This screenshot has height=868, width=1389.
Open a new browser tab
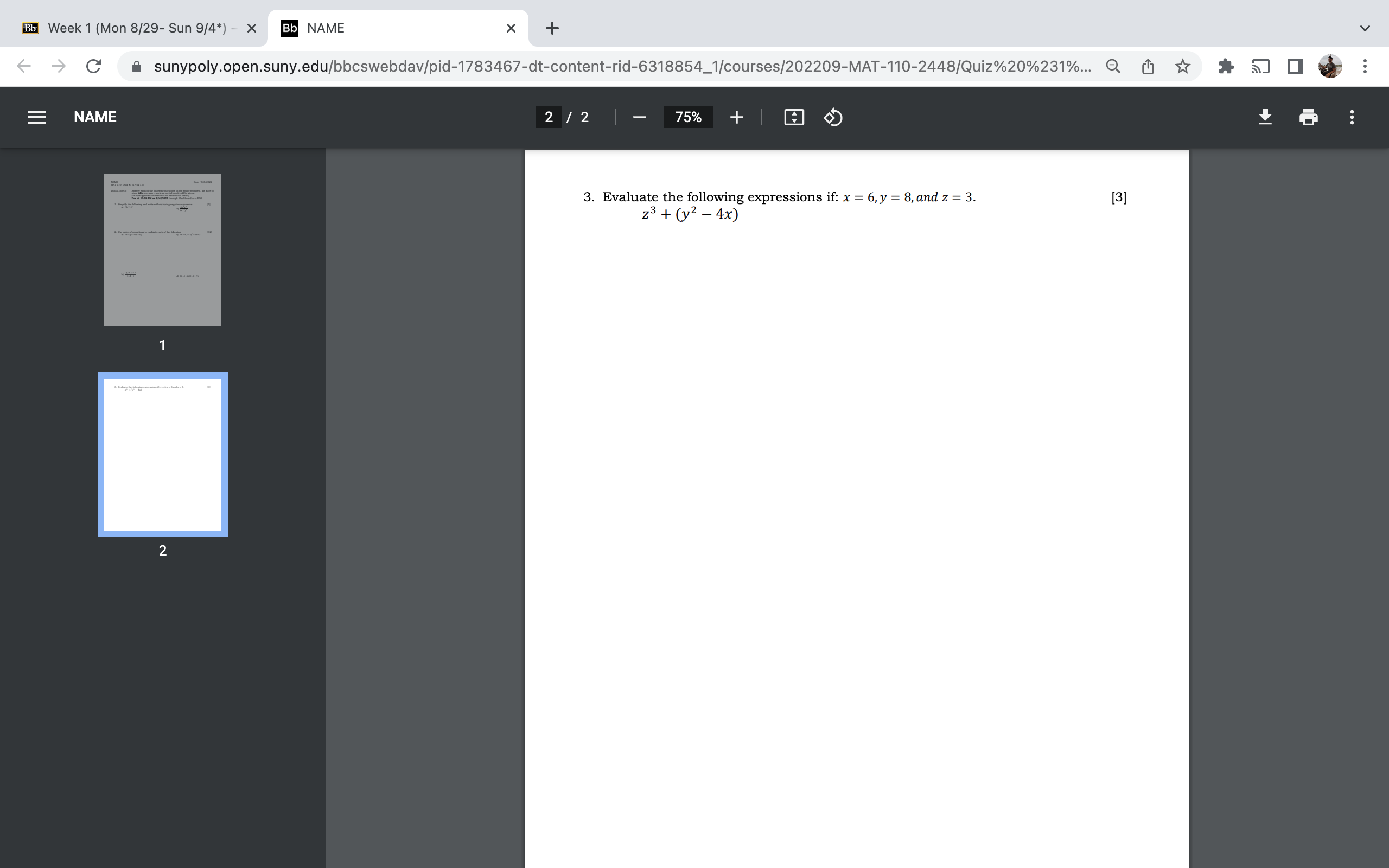pyautogui.click(x=552, y=28)
